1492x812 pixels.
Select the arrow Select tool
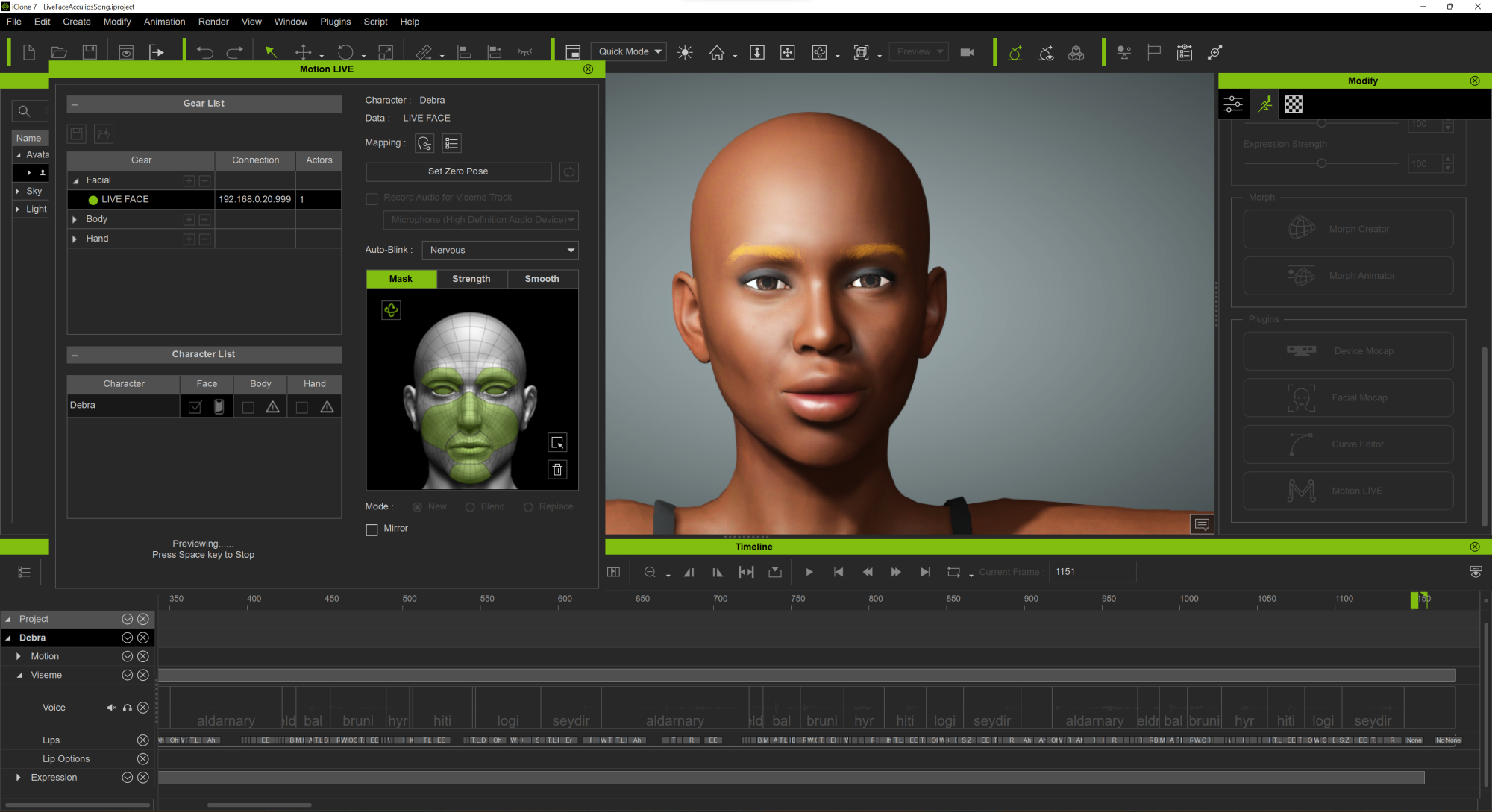pyautogui.click(x=271, y=52)
